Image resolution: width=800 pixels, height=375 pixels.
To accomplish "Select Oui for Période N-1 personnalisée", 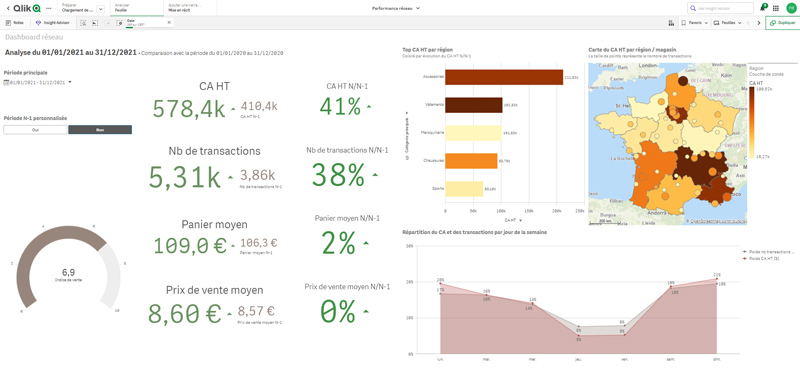I will tap(36, 130).
